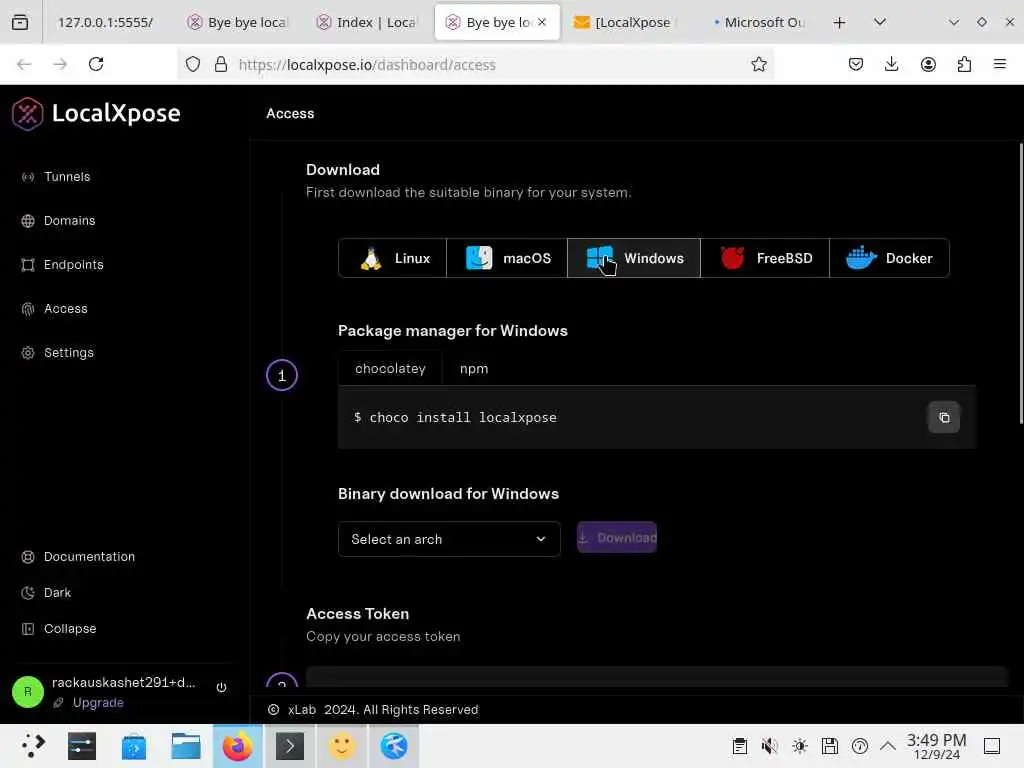Select the Windows platform tab
Screen dimensions: 1024x768
(x=634, y=259)
